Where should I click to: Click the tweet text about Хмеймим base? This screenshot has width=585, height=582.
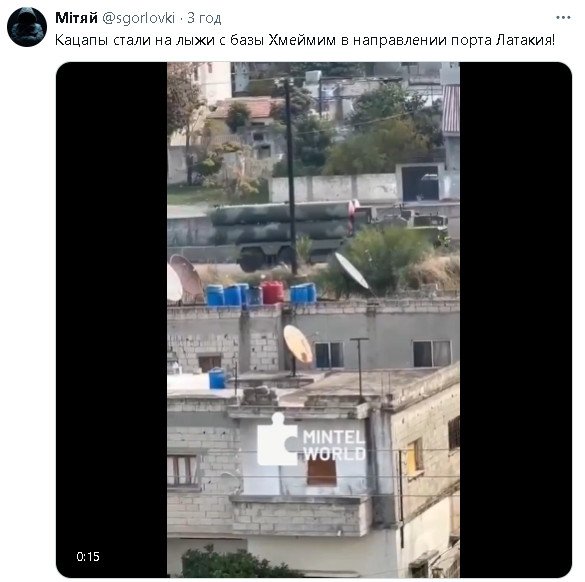(305, 40)
